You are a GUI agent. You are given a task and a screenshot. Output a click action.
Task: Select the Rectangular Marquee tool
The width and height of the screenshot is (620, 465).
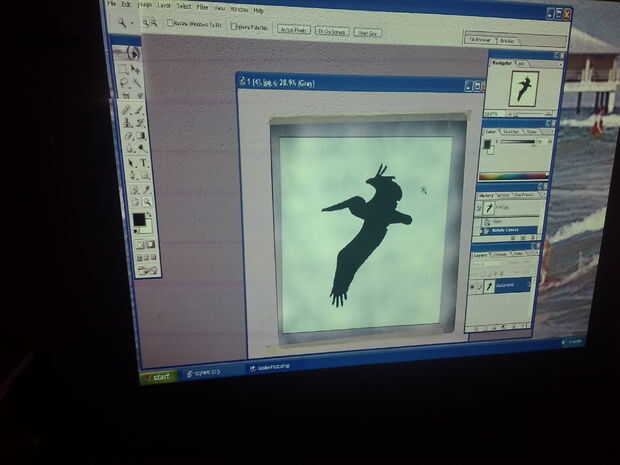pyautogui.click(x=123, y=70)
